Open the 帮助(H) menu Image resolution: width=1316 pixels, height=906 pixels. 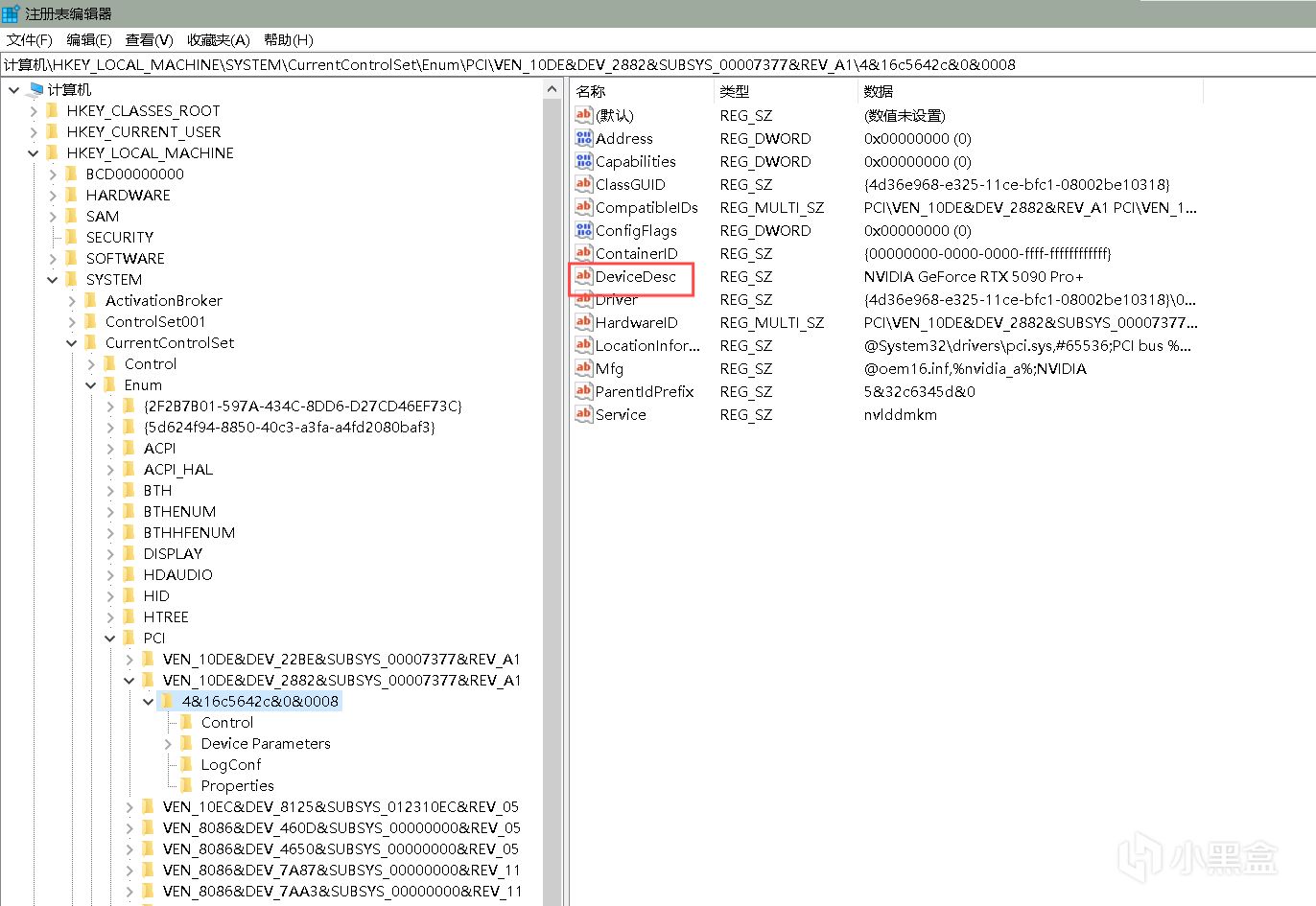(x=288, y=39)
